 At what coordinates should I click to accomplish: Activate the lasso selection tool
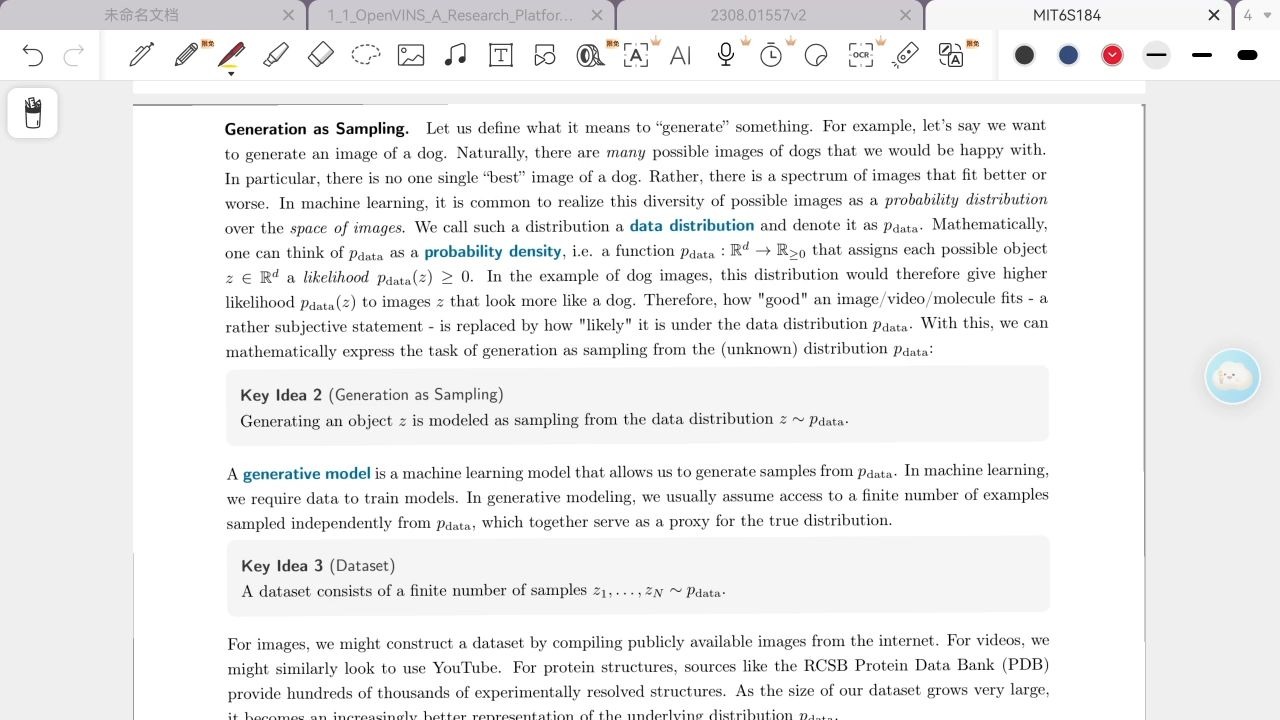(365, 55)
